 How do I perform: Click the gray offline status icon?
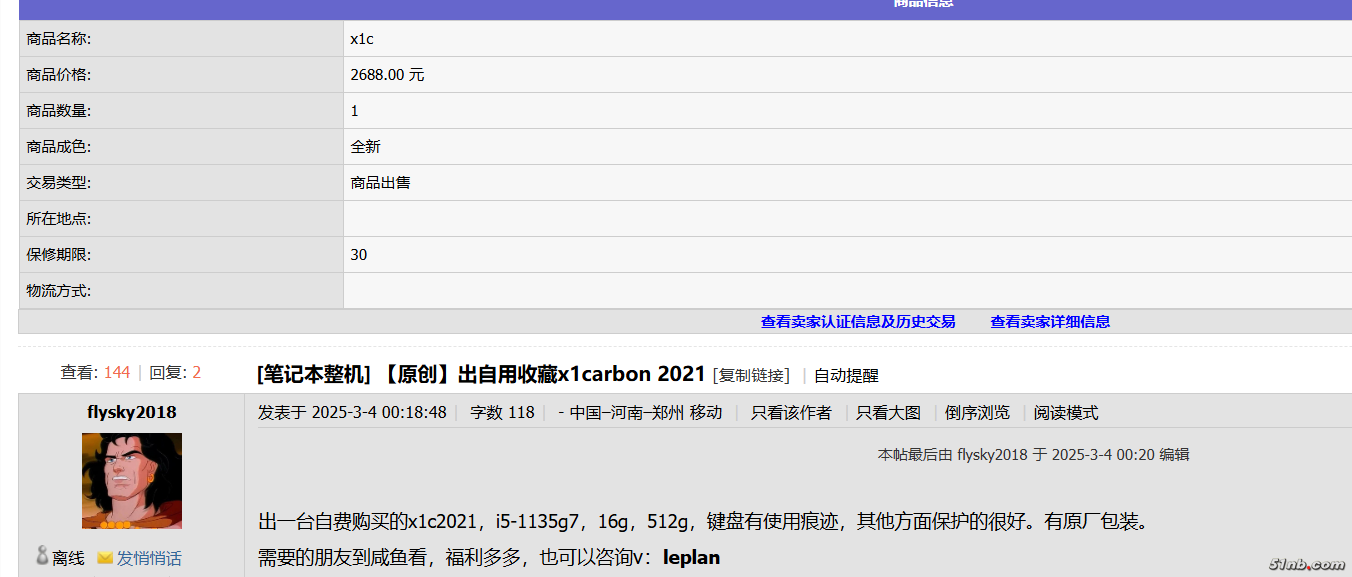pyautogui.click(x=42, y=556)
